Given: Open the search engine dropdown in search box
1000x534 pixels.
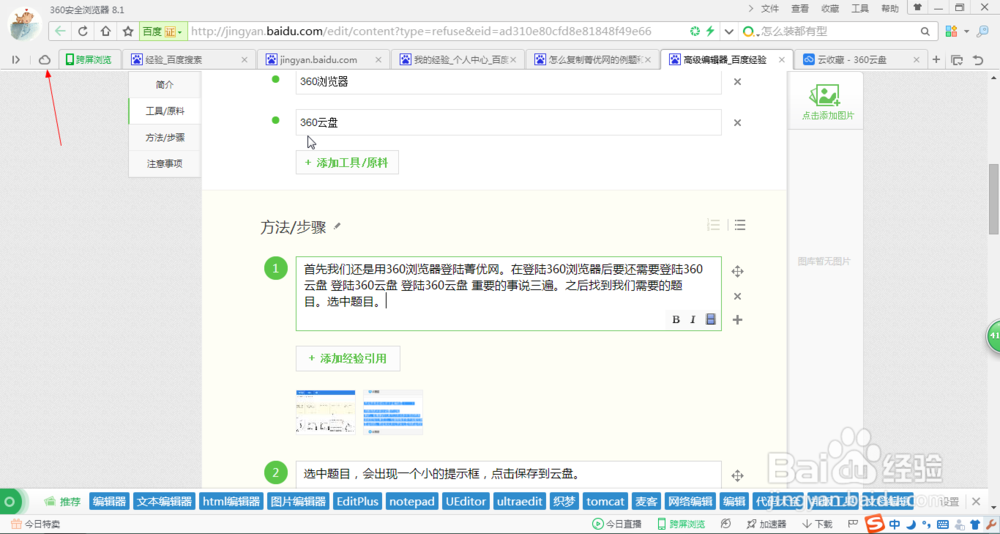Looking at the screenshot, I should click(751, 31).
